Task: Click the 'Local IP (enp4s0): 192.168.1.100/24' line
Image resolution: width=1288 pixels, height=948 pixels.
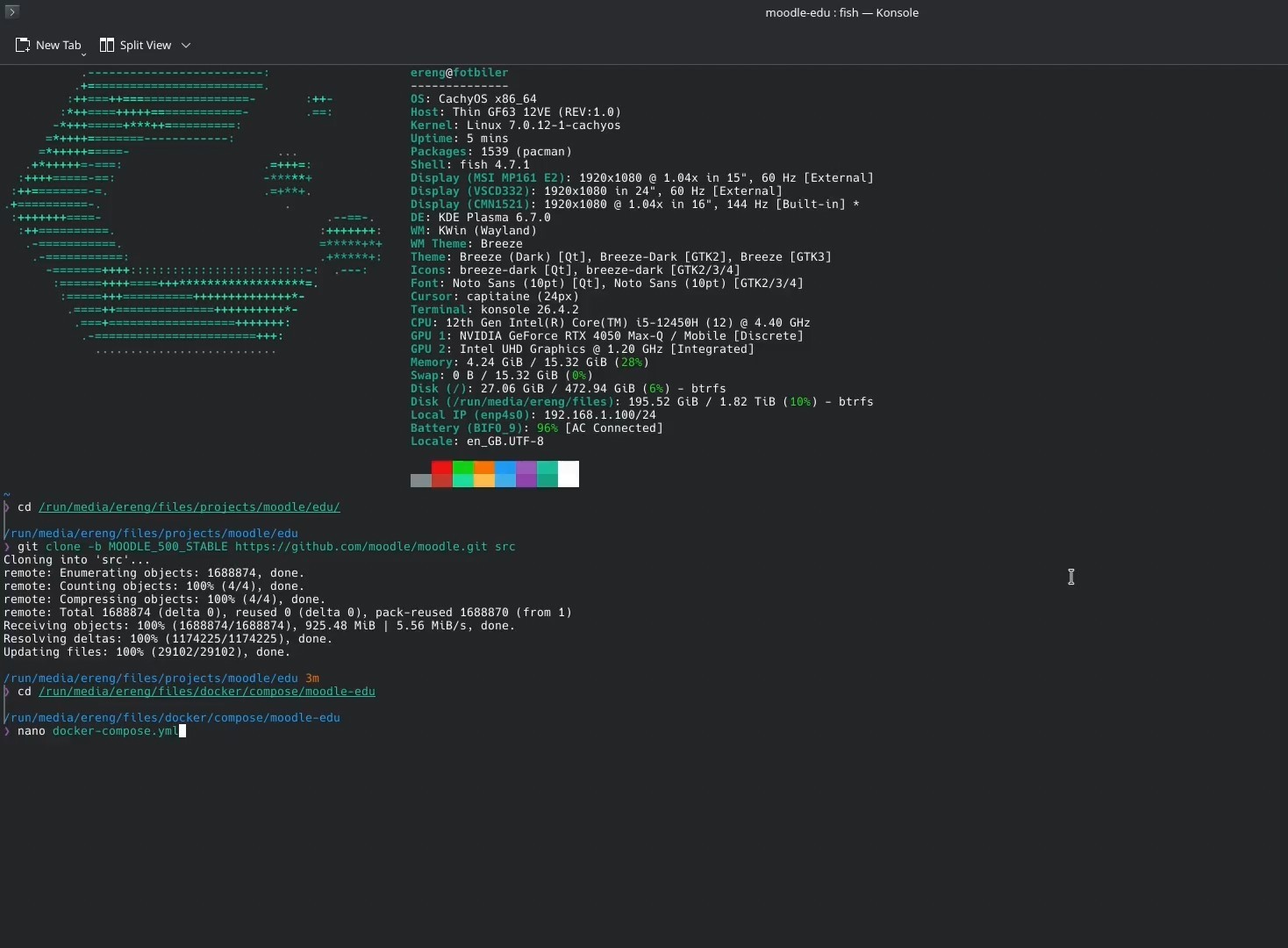Action: pyautogui.click(x=533, y=414)
